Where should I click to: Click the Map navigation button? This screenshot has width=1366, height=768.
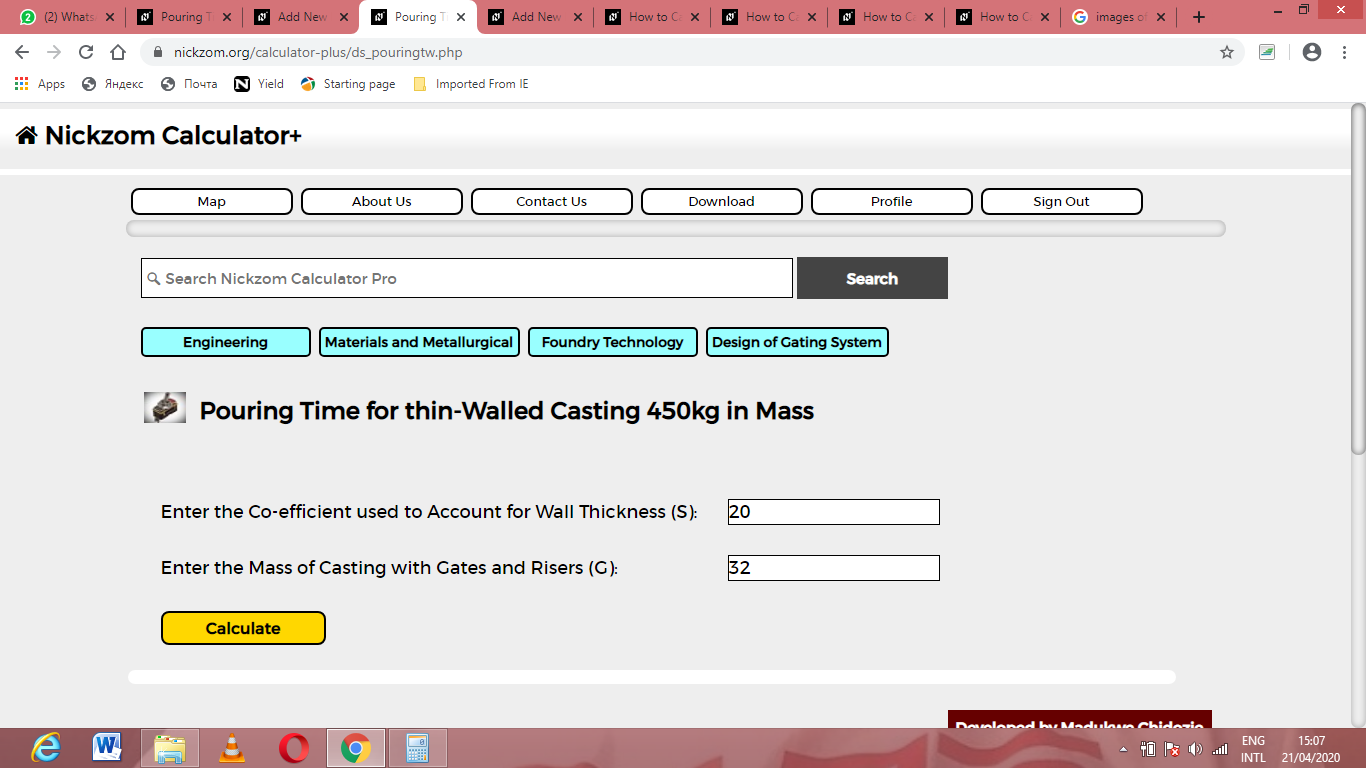click(x=212, y=201)
